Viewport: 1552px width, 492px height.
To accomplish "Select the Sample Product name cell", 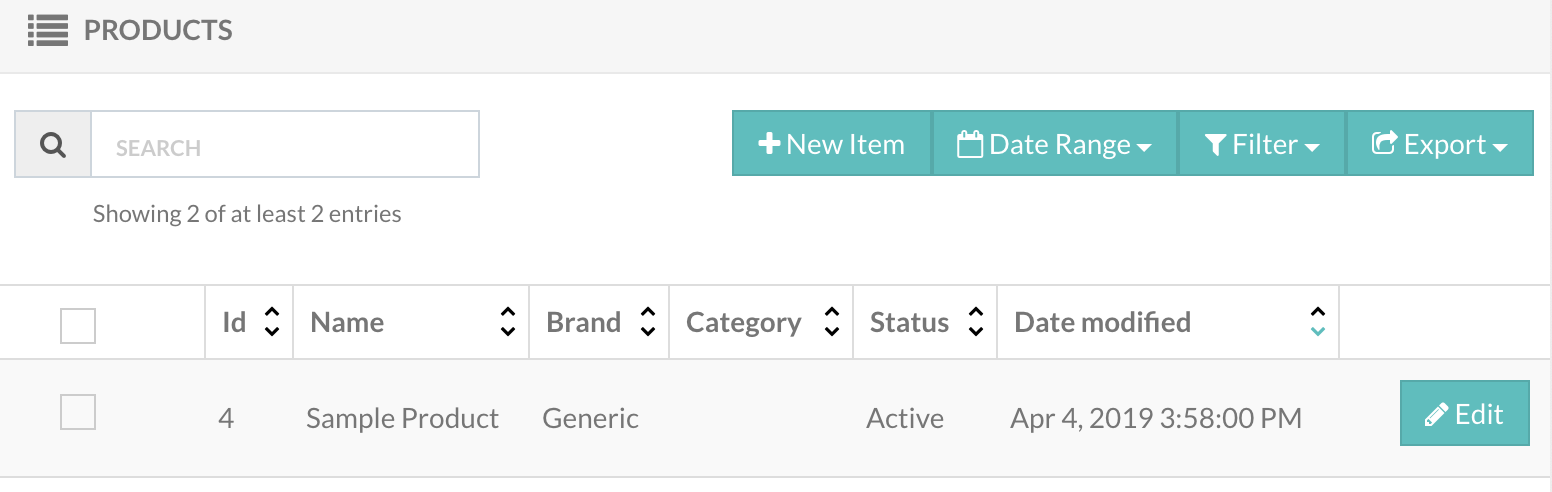I will coord(402,418).
